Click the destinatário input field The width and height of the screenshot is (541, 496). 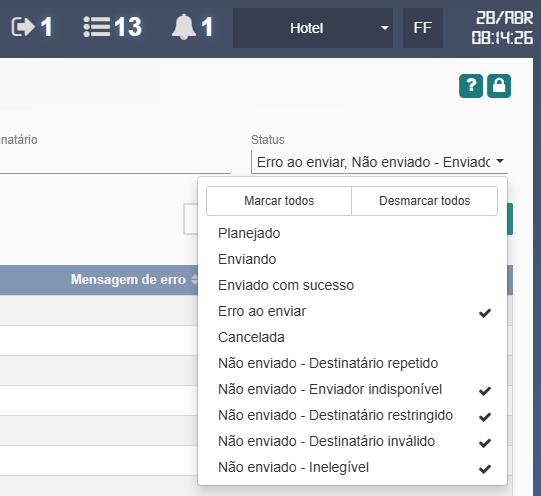pos(115,162)
